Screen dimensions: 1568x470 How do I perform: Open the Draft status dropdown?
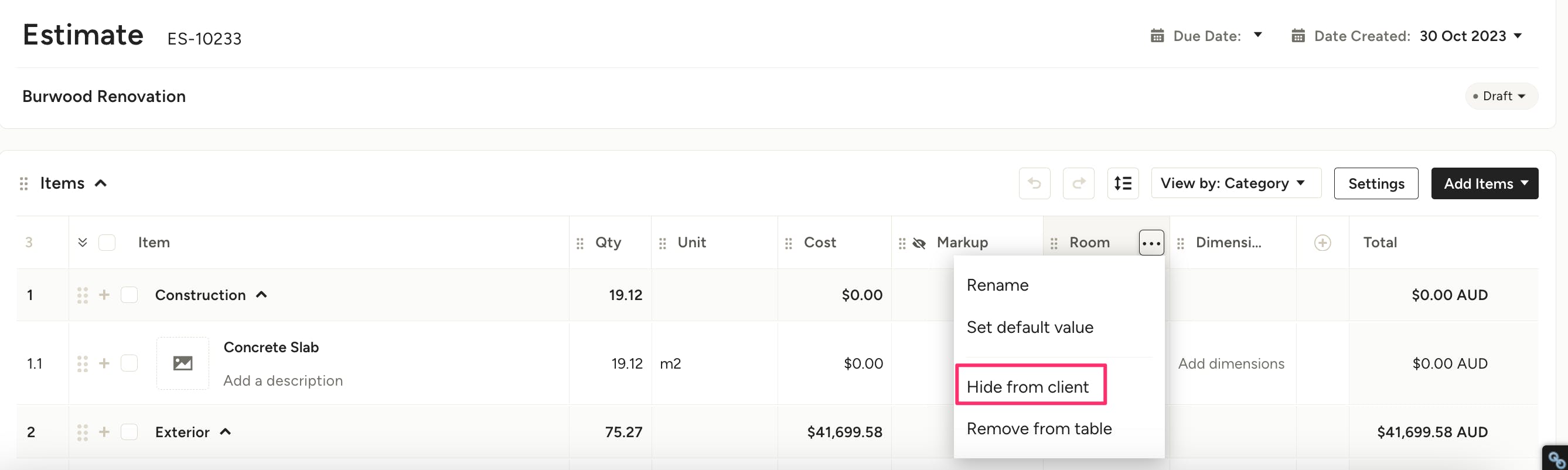(x=1501, y=96)
